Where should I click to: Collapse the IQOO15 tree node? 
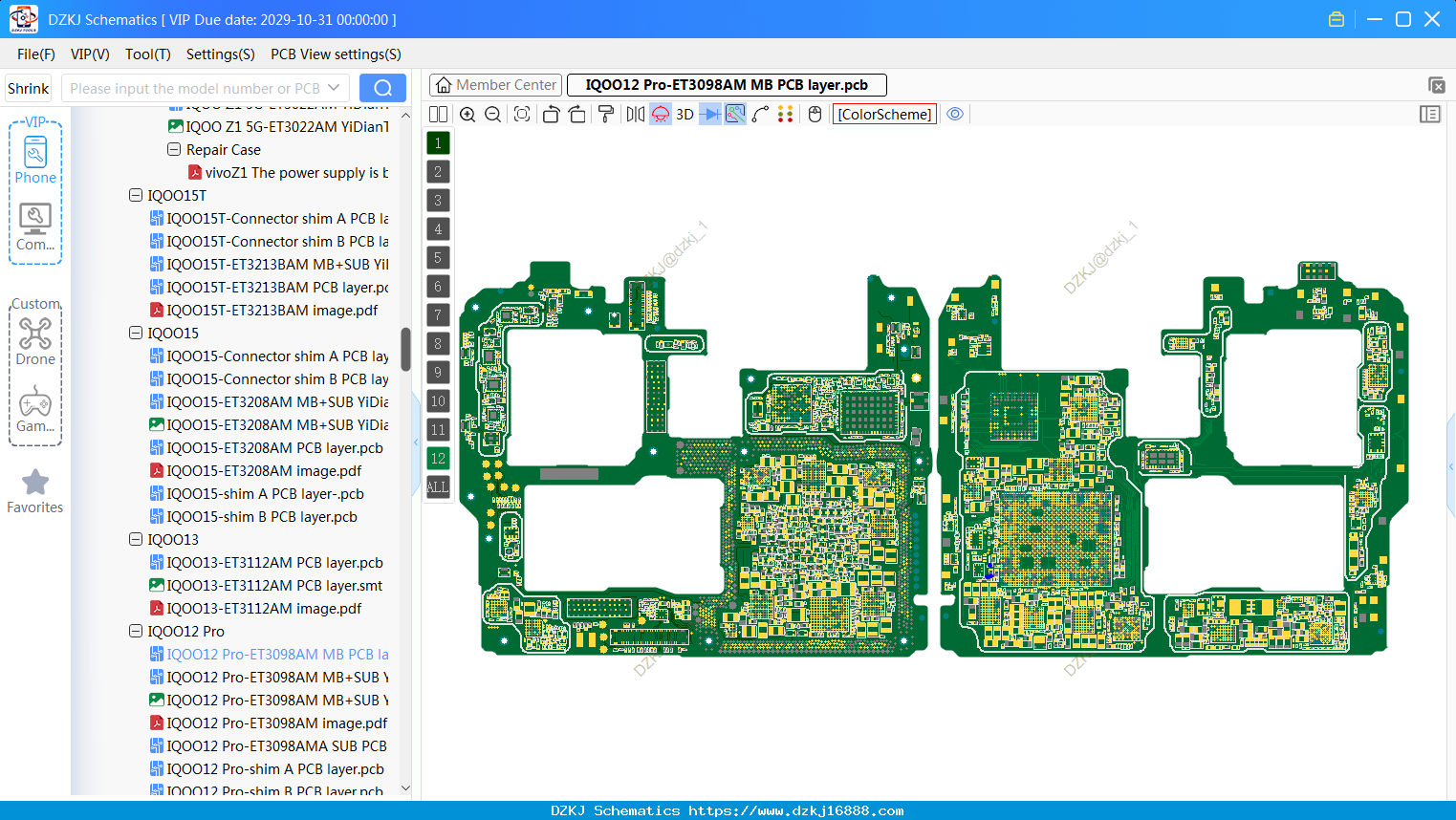(x=136, y=333)
